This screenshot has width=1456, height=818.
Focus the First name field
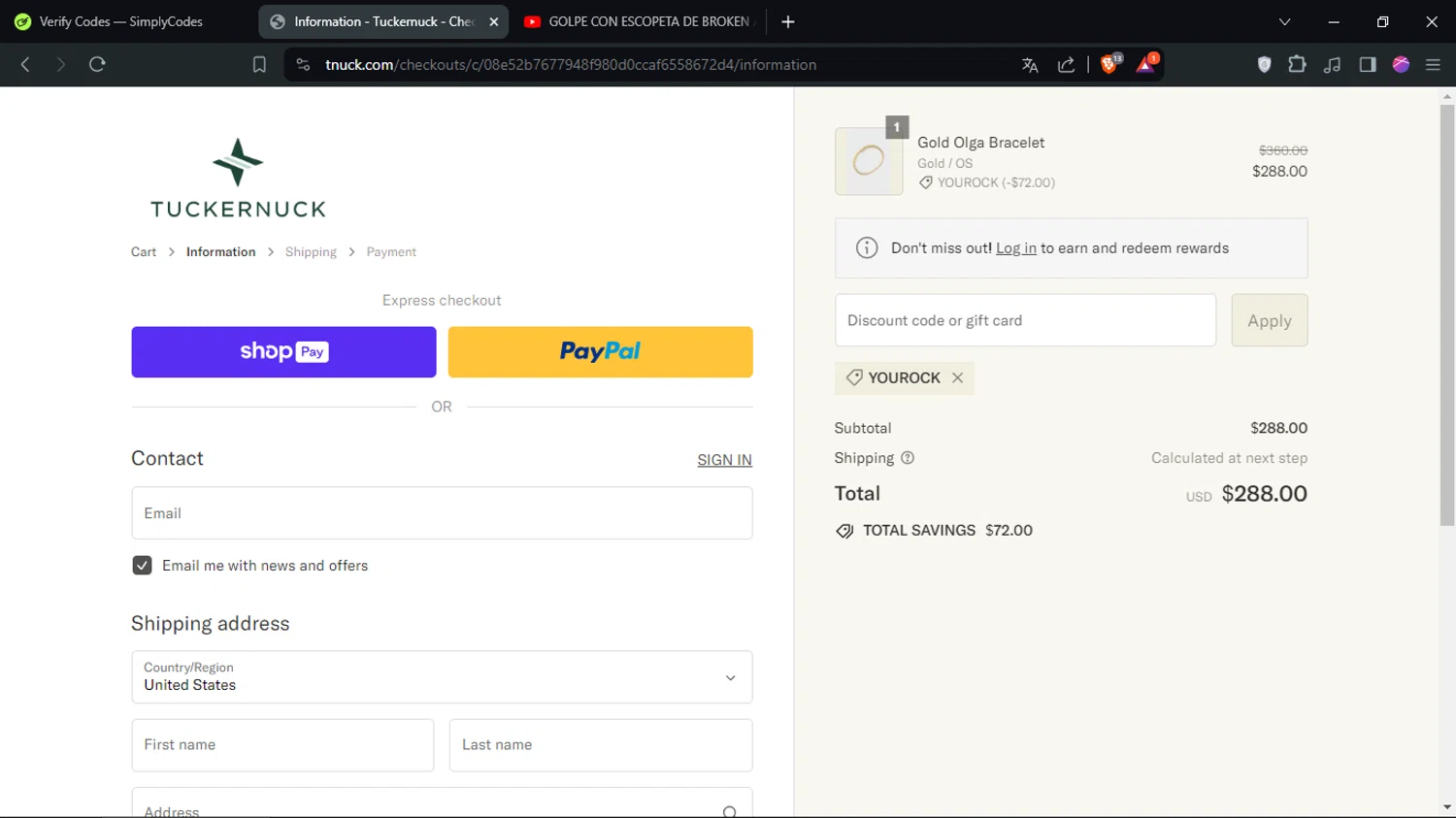(282, 745)
